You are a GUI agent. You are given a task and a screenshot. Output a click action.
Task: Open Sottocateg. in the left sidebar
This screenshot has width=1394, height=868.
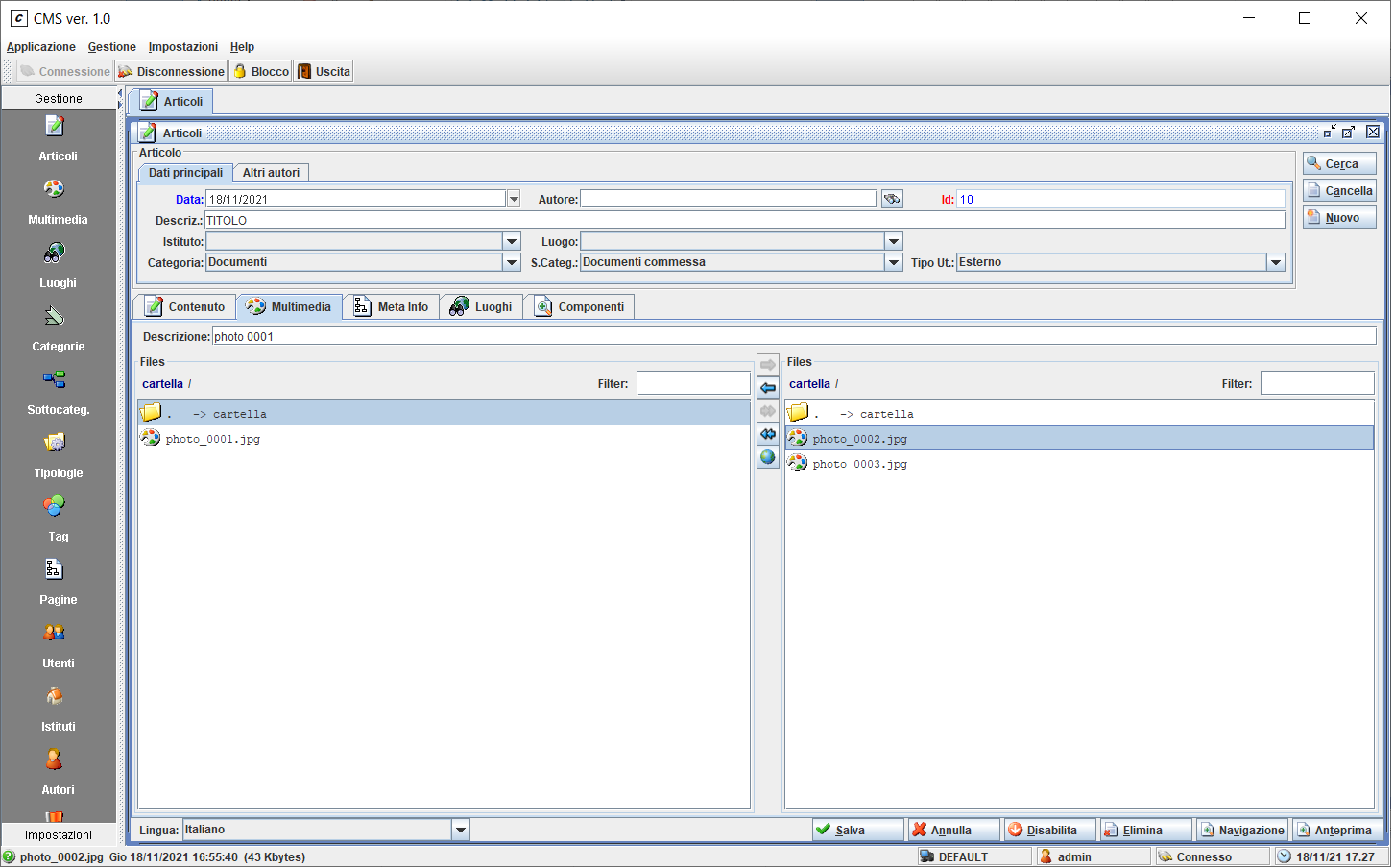58,393
